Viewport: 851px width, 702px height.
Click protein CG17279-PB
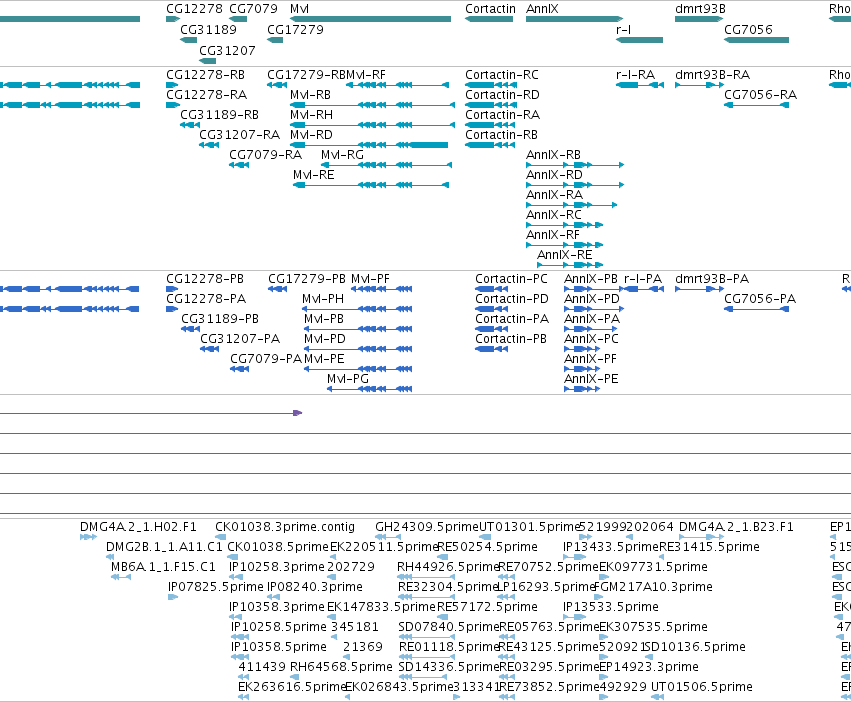(x=277, y=289)
